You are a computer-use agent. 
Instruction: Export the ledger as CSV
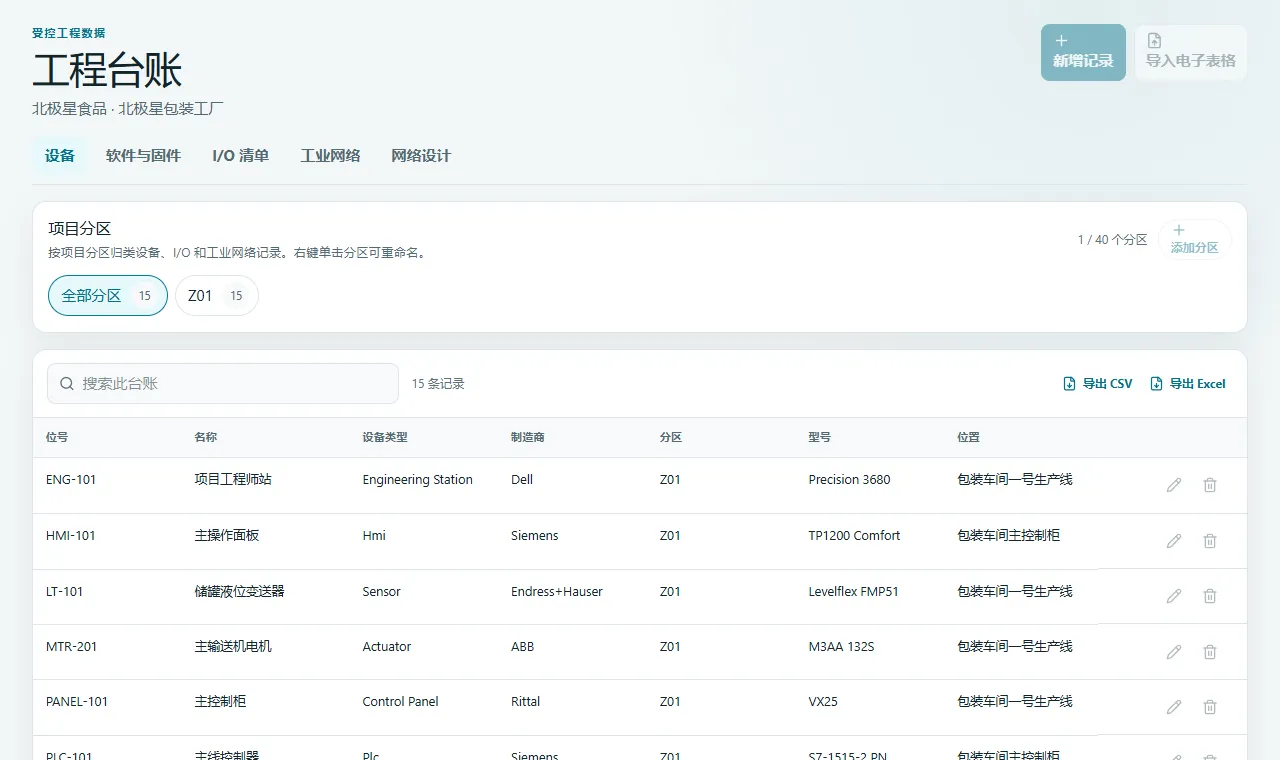point(1098,384)
